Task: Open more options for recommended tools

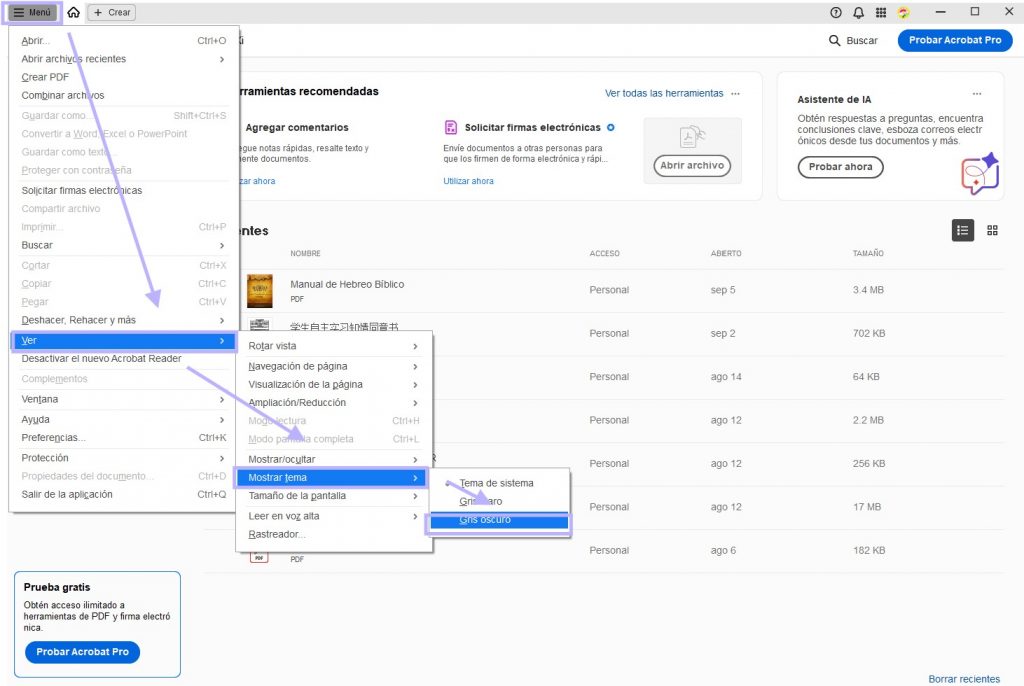Action: [x=735, y=93]
